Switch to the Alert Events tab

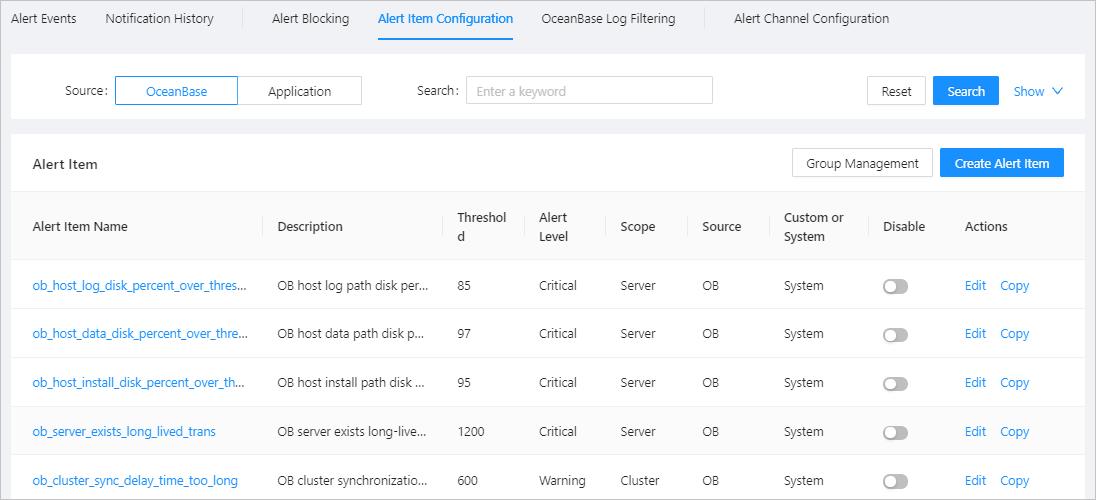[44, 19]
